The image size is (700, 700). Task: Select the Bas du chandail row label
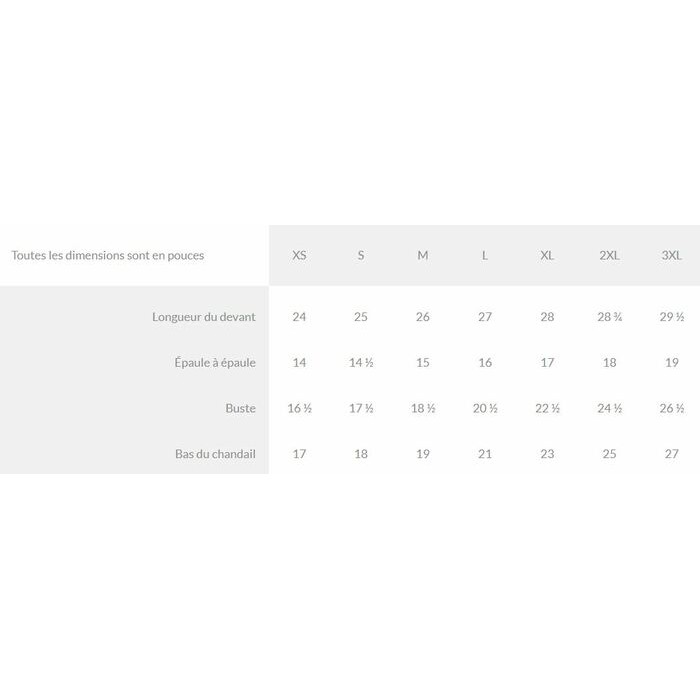point(215,454)
